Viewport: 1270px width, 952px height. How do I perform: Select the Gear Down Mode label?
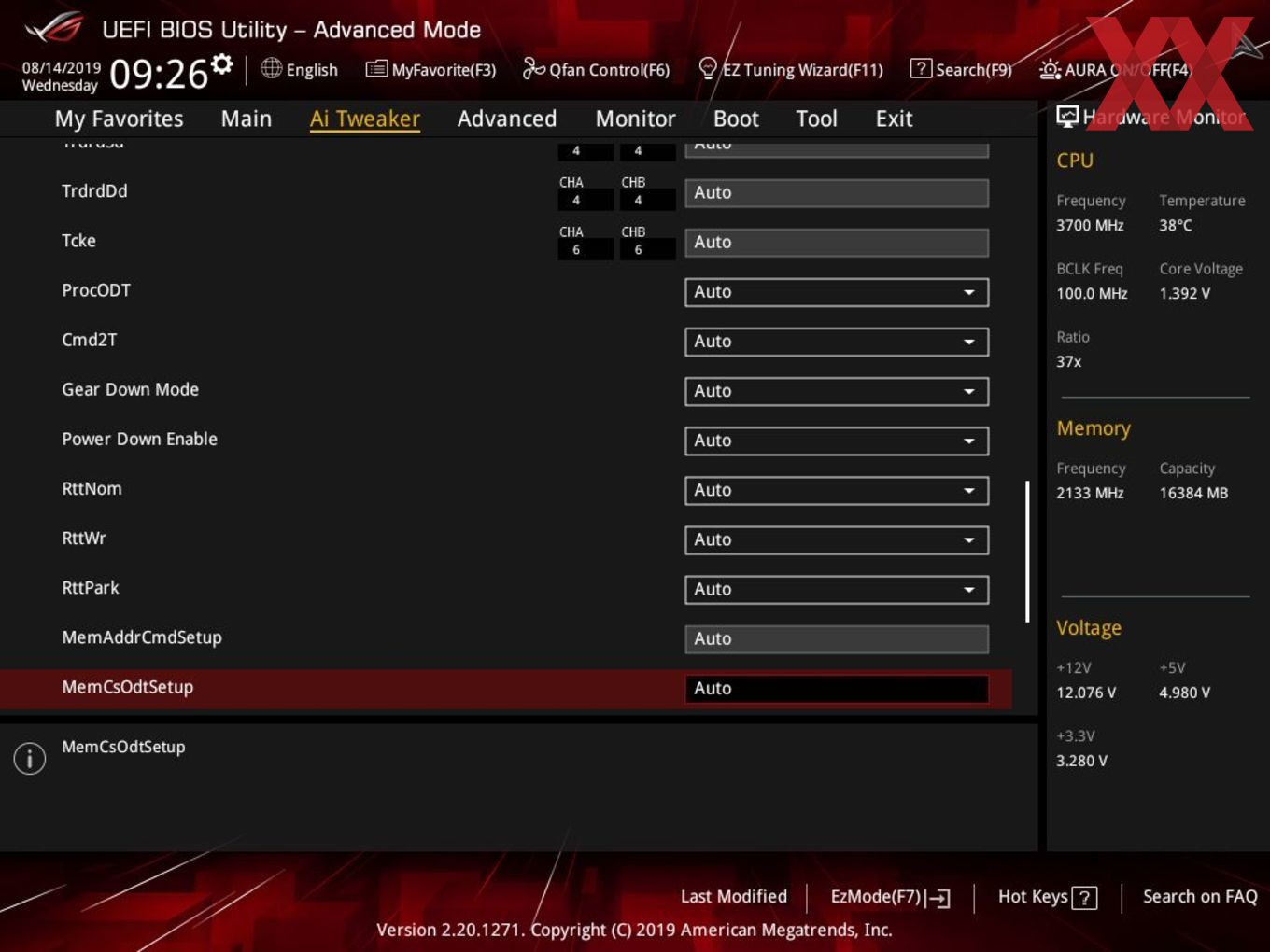tap(130, 389)
